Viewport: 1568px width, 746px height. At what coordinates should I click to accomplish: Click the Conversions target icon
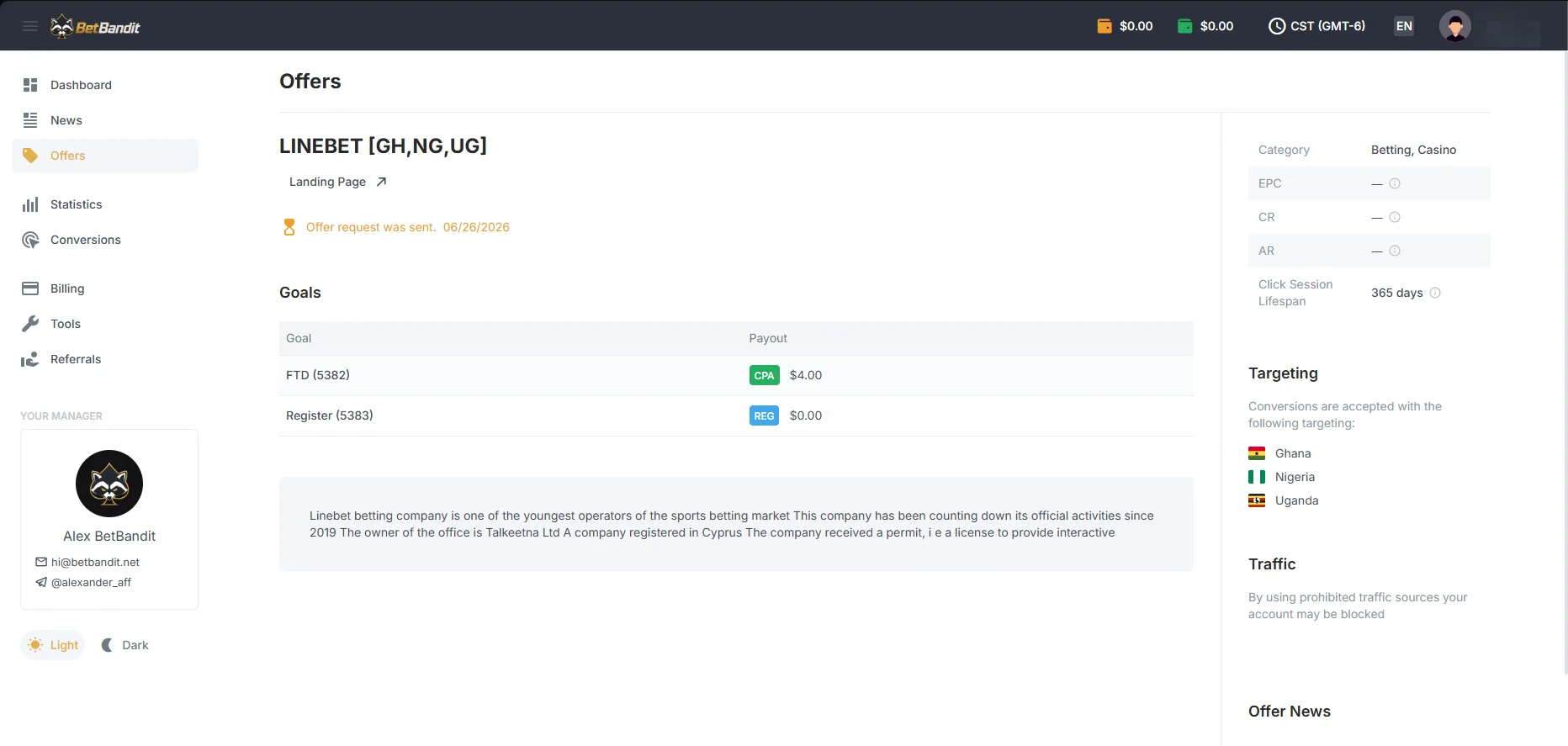tap(30, 240)
